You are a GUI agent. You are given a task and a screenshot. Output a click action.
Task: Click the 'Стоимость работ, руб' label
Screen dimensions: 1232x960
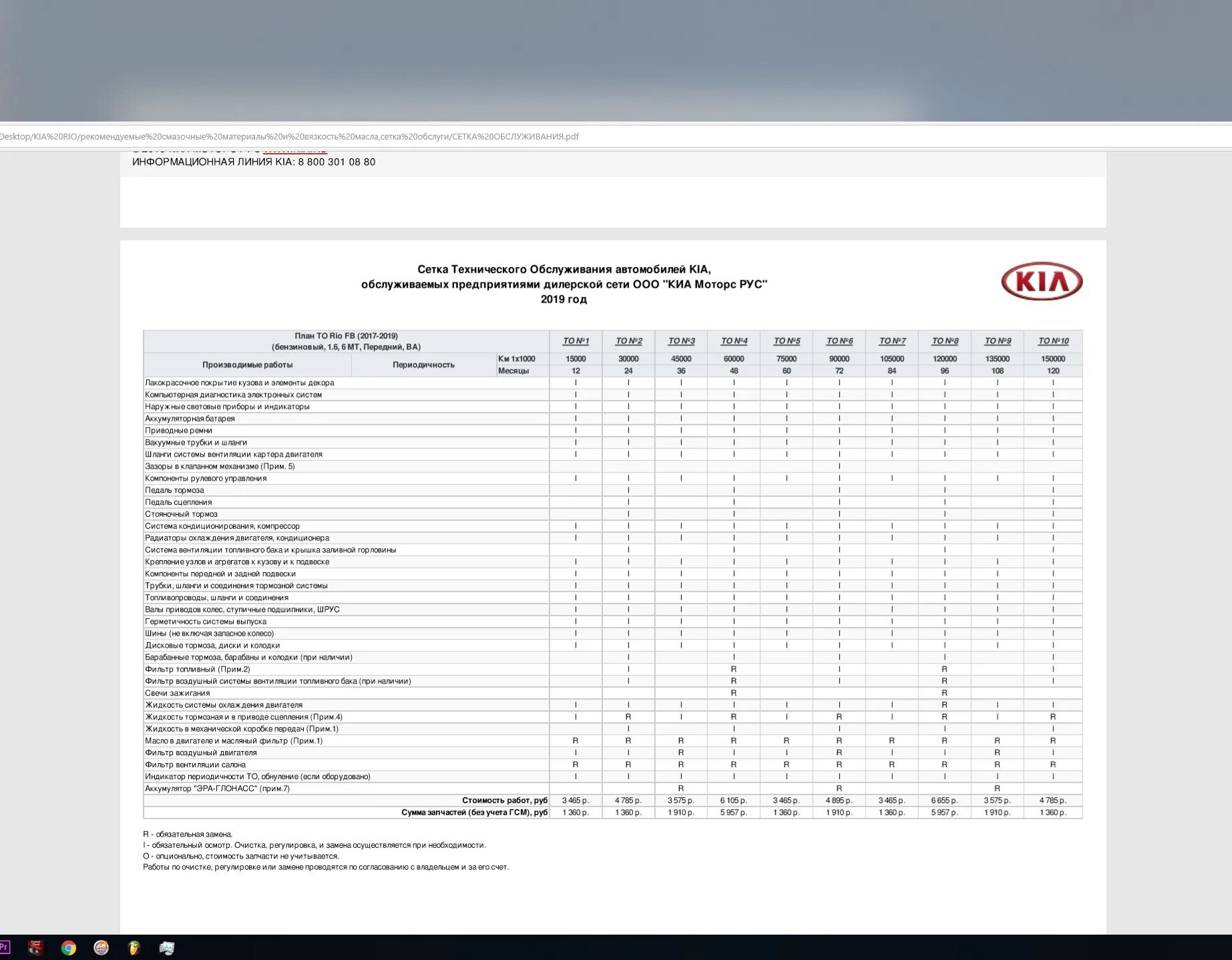pyautogui.click(x=505, y=800)
